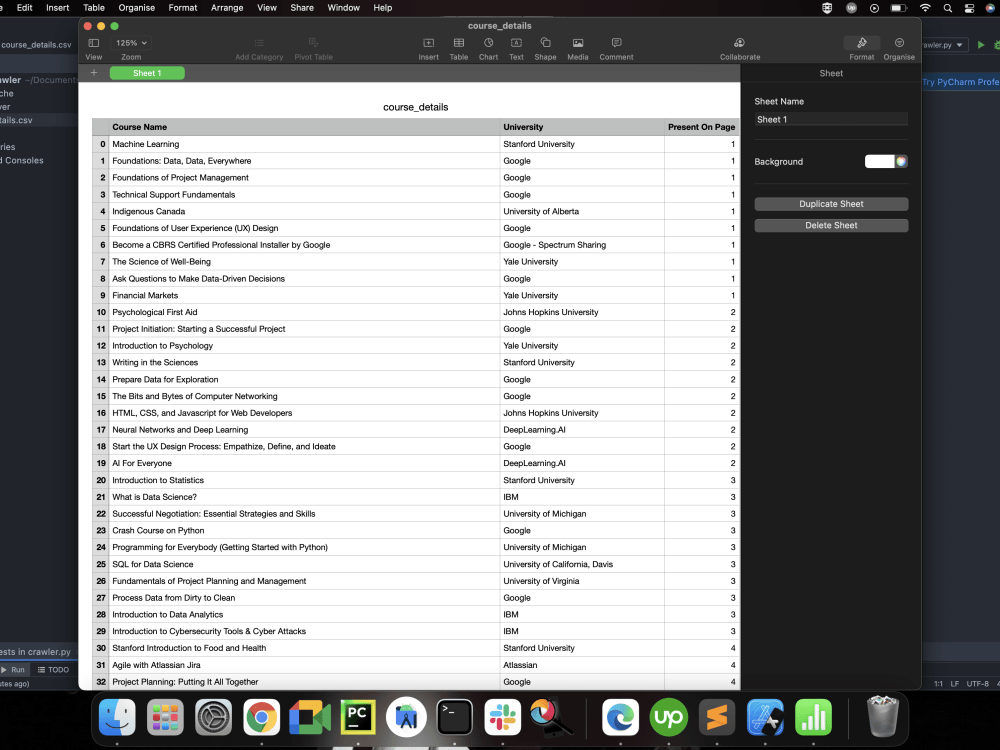Open the 125% zoom dropdown

coord(131,43)
